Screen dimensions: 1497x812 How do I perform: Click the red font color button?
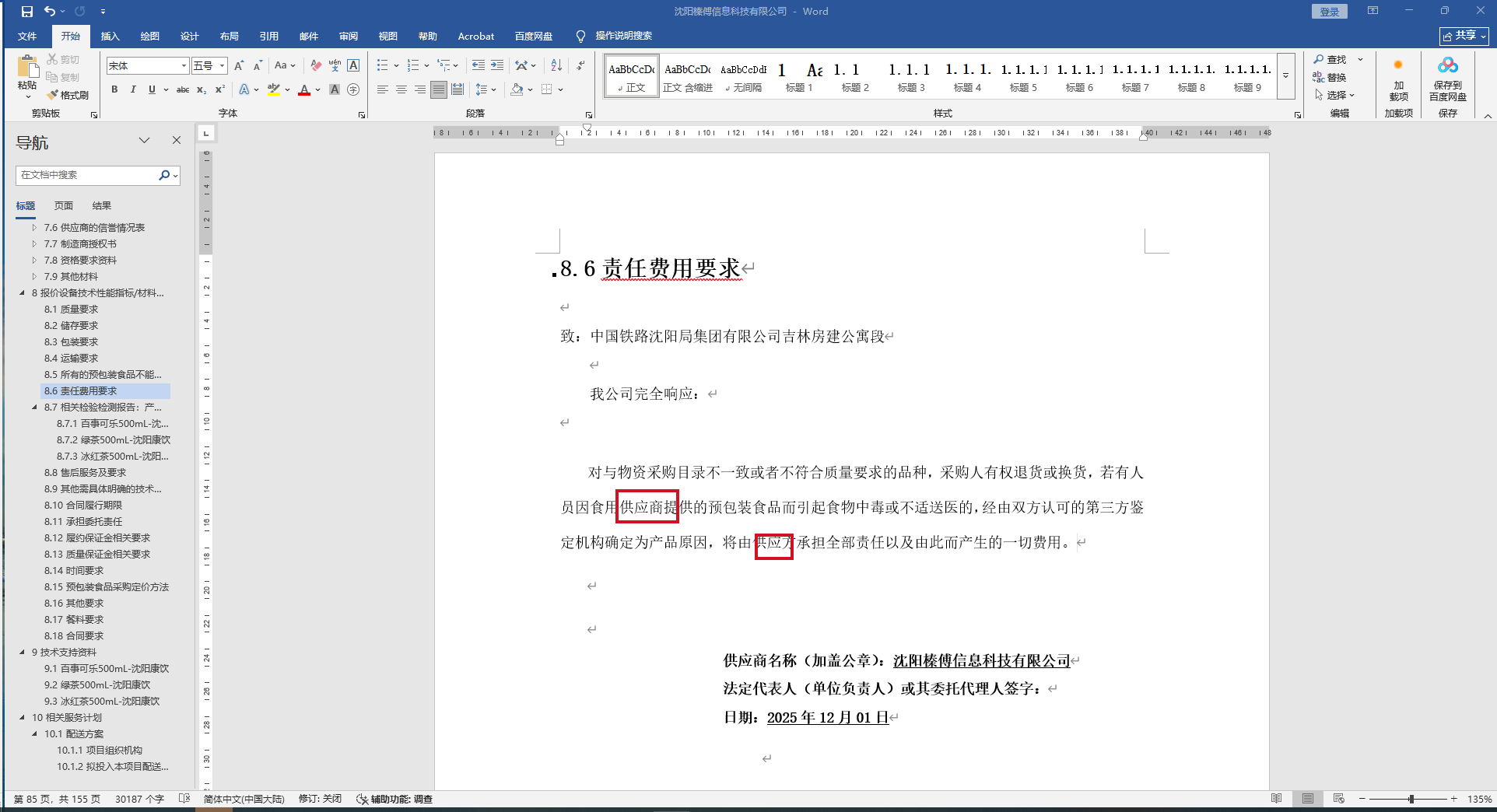(x=304, y=90)
